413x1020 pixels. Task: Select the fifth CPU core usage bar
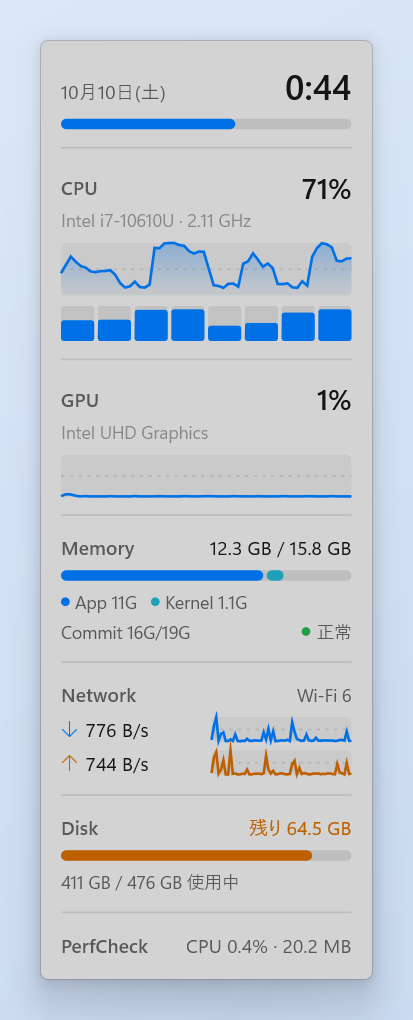coord(224,323)
